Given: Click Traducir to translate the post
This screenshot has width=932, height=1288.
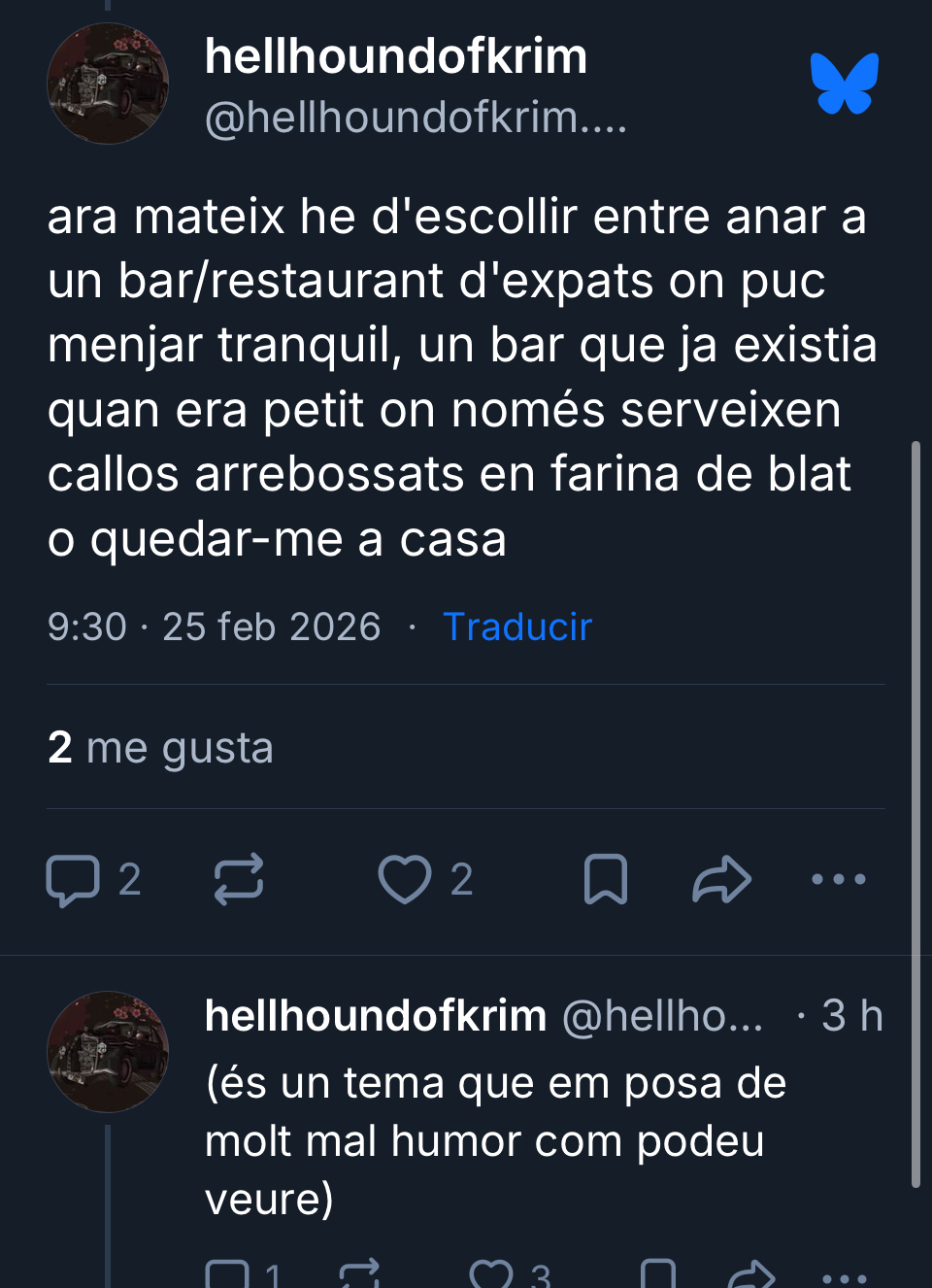Looking at the screenshot, I should pos(517,627).
